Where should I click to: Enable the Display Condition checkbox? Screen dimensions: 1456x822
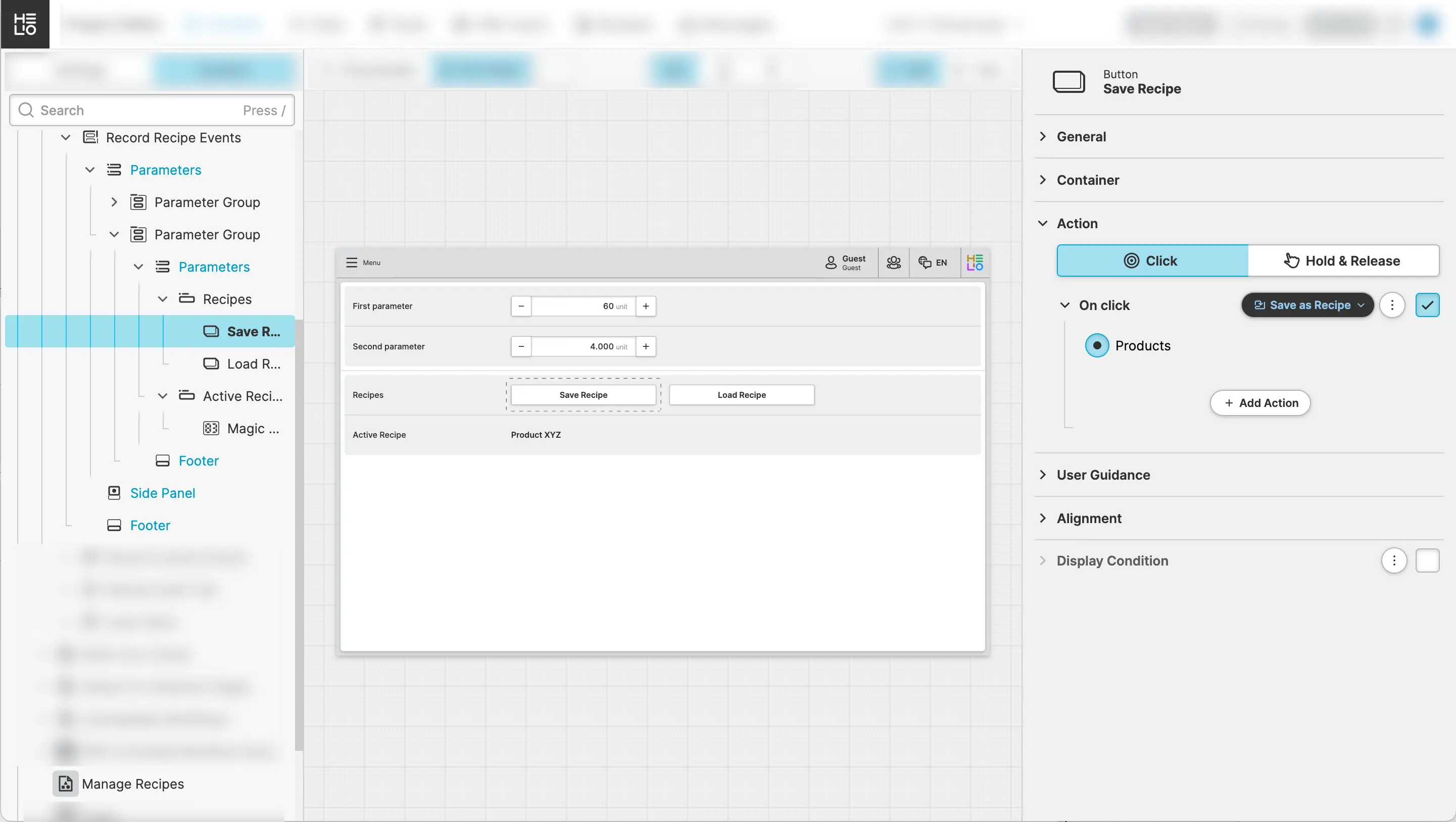click(1427, 560)
